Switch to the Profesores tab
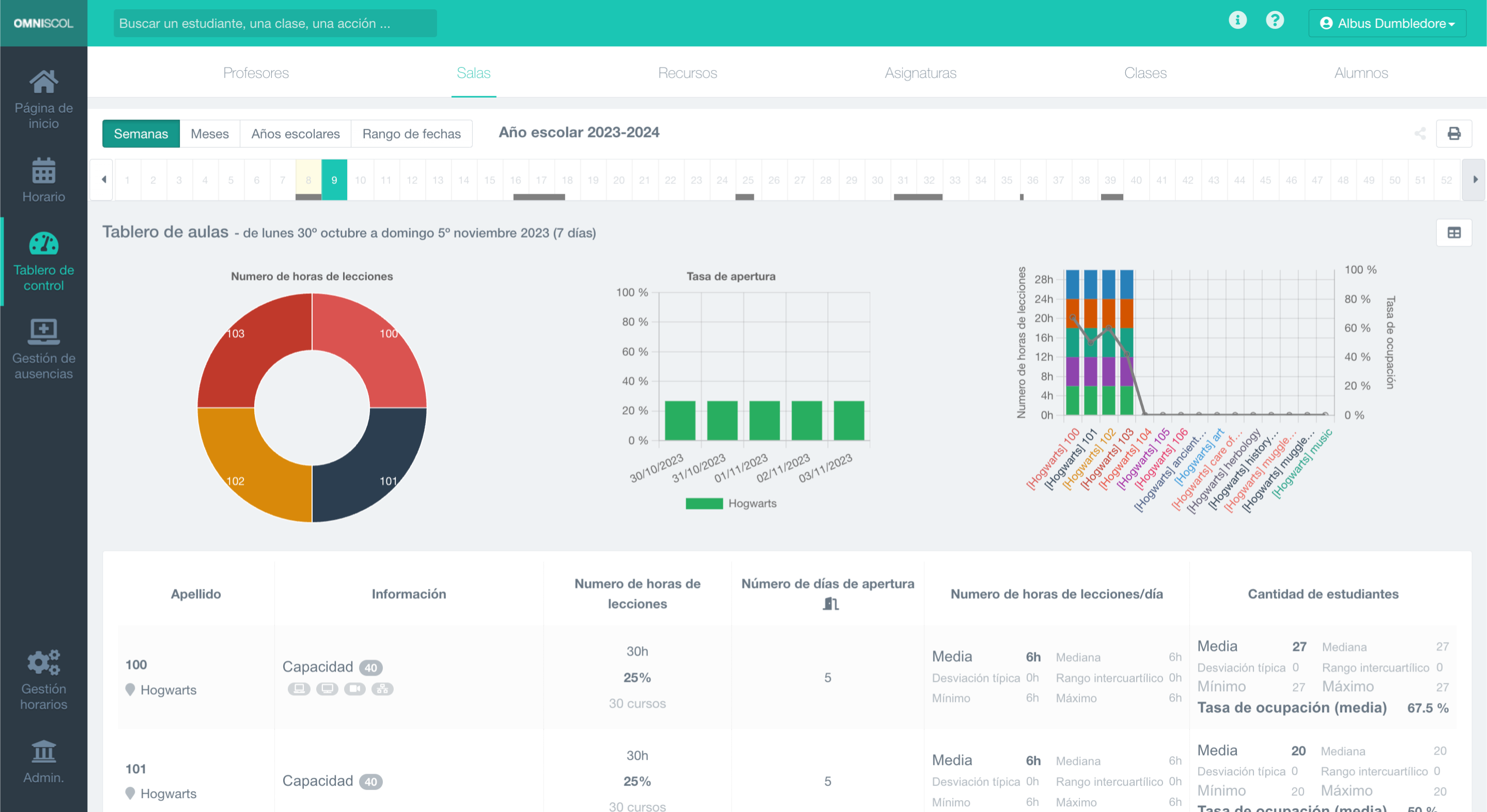Viewport: 1487px width, 812px height. point(256,73)
